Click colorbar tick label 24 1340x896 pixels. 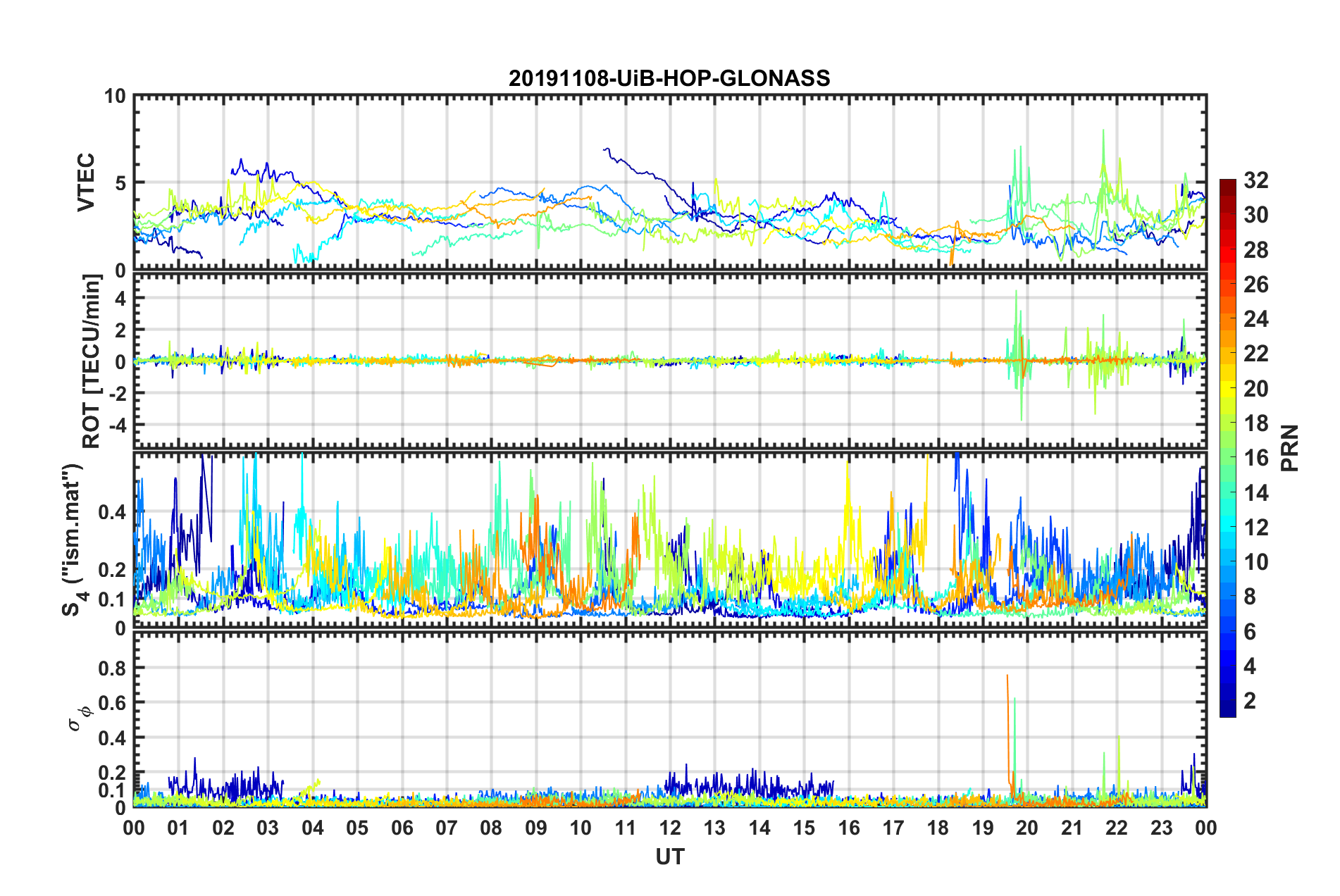point(1256,319)
